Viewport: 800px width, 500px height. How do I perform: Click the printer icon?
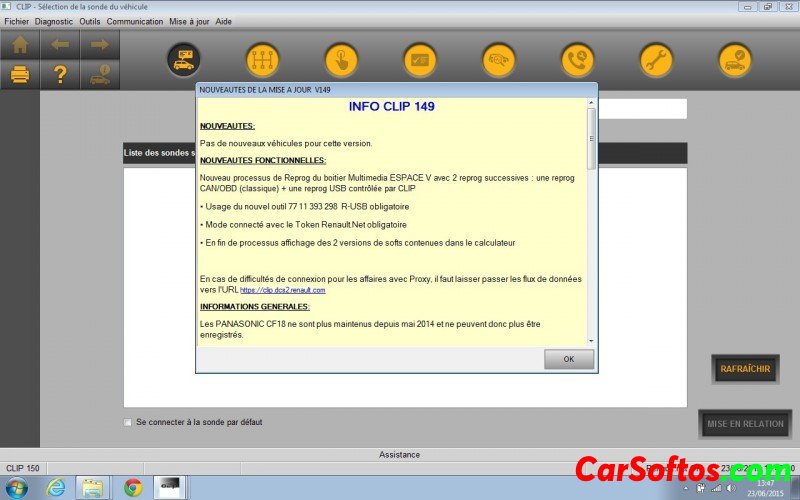(x=20, y=74)
